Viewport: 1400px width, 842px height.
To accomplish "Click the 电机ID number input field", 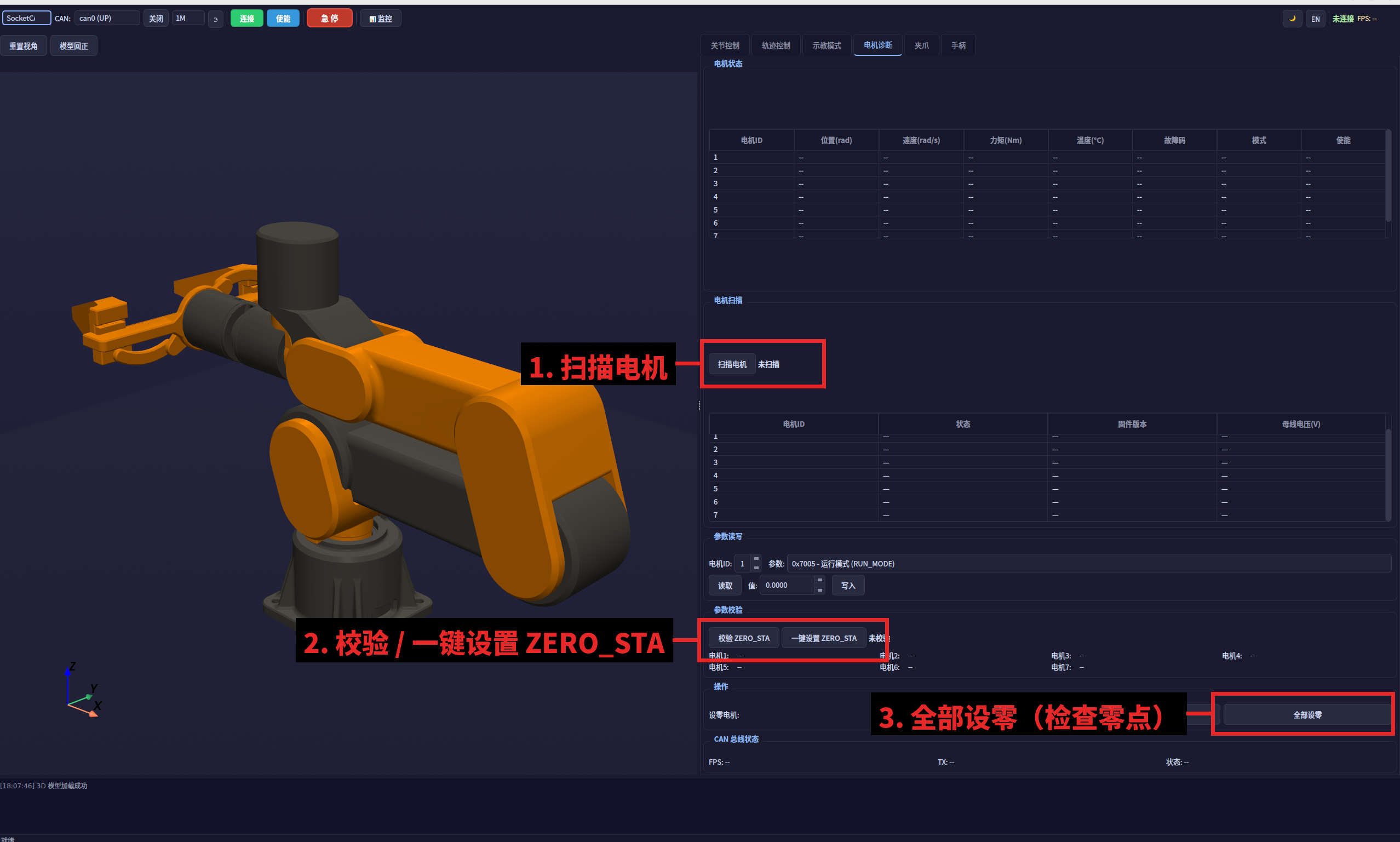I will click(743, 563).
